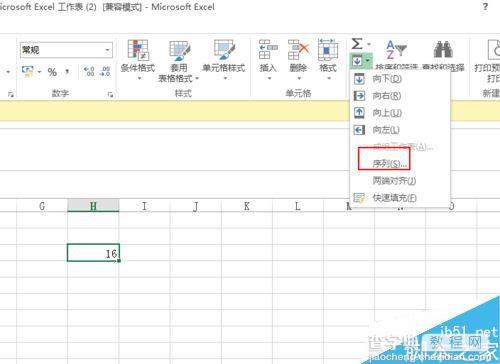Screen dimensions: 500x364
Task: Open the 数字 group dialog launcher
Action: (110, 94)
